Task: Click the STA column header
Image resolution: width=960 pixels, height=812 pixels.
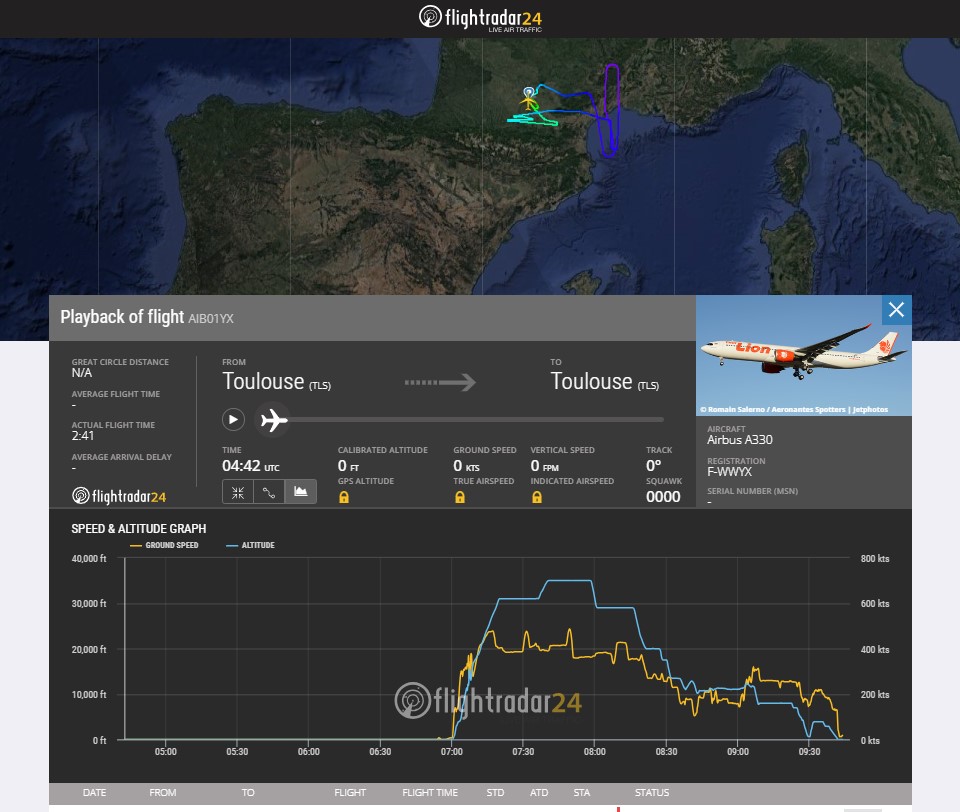Action: (582, 792)
